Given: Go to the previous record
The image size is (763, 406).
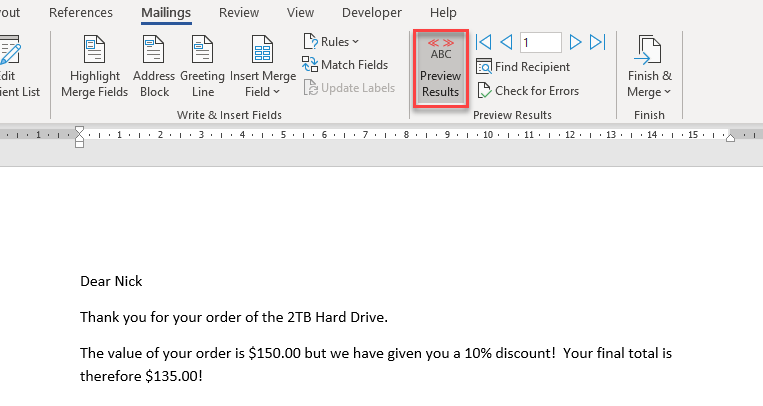Looking at the screenshot, I should 506,42.
